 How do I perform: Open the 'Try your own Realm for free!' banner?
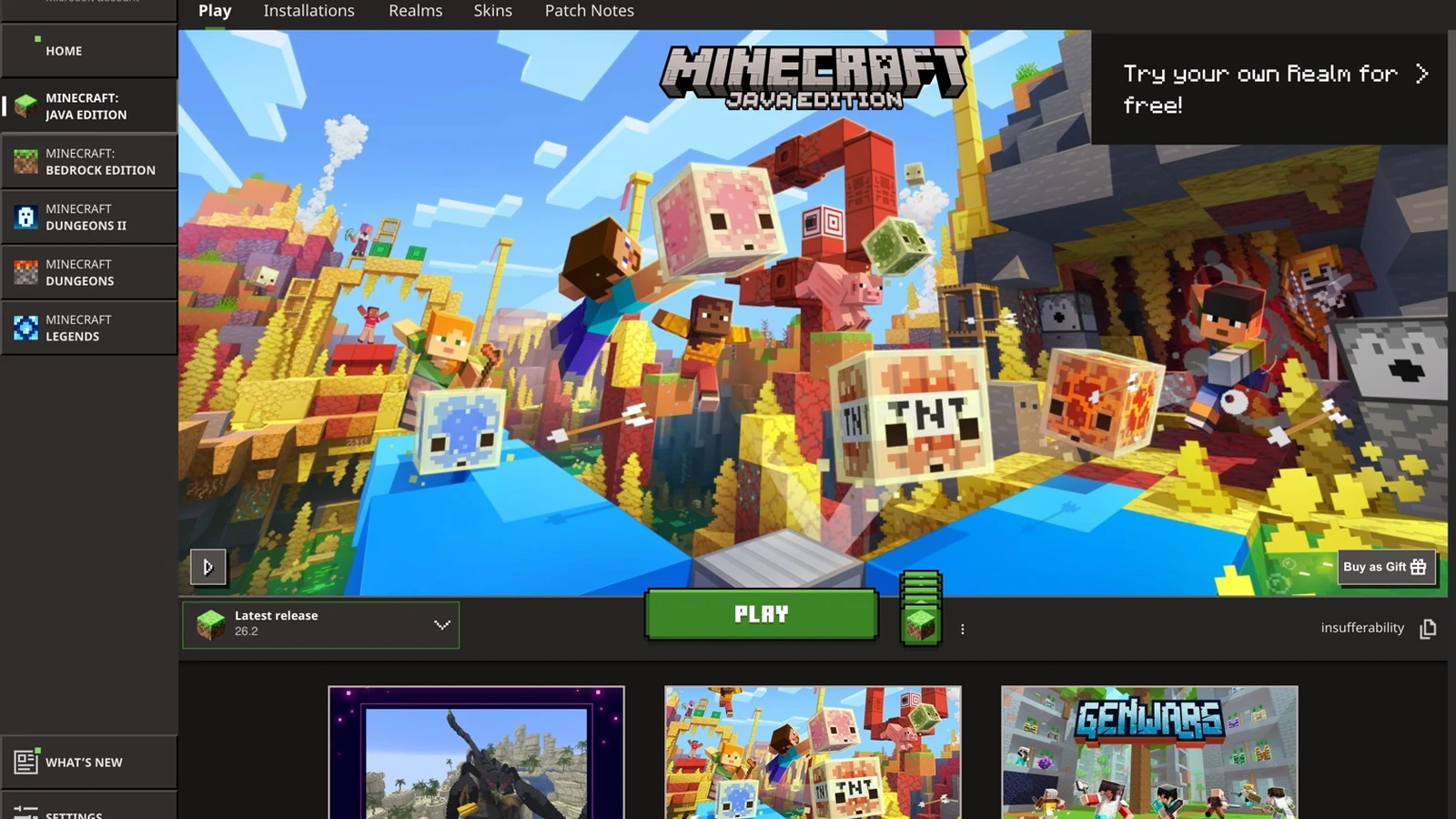[1269, 89]
